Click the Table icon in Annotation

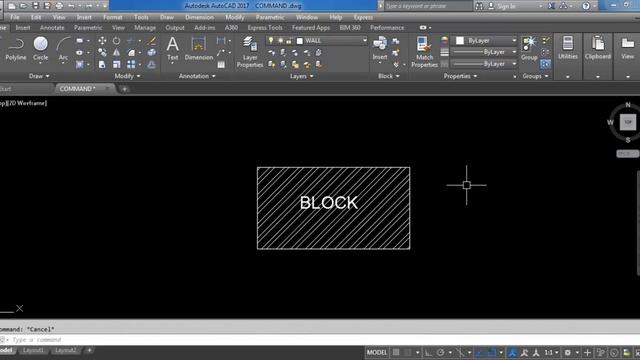221,64
